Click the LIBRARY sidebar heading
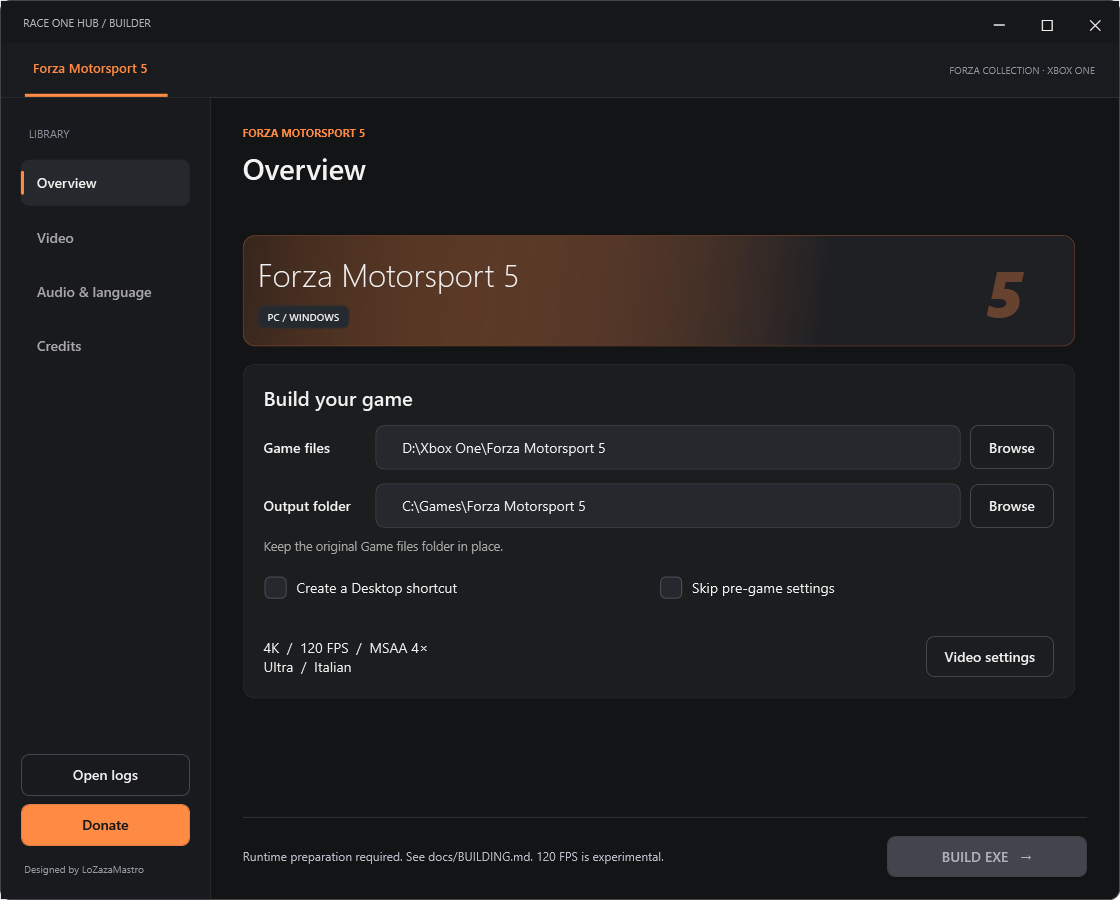This screenshot has width=1120, height=900. (49, 134)
